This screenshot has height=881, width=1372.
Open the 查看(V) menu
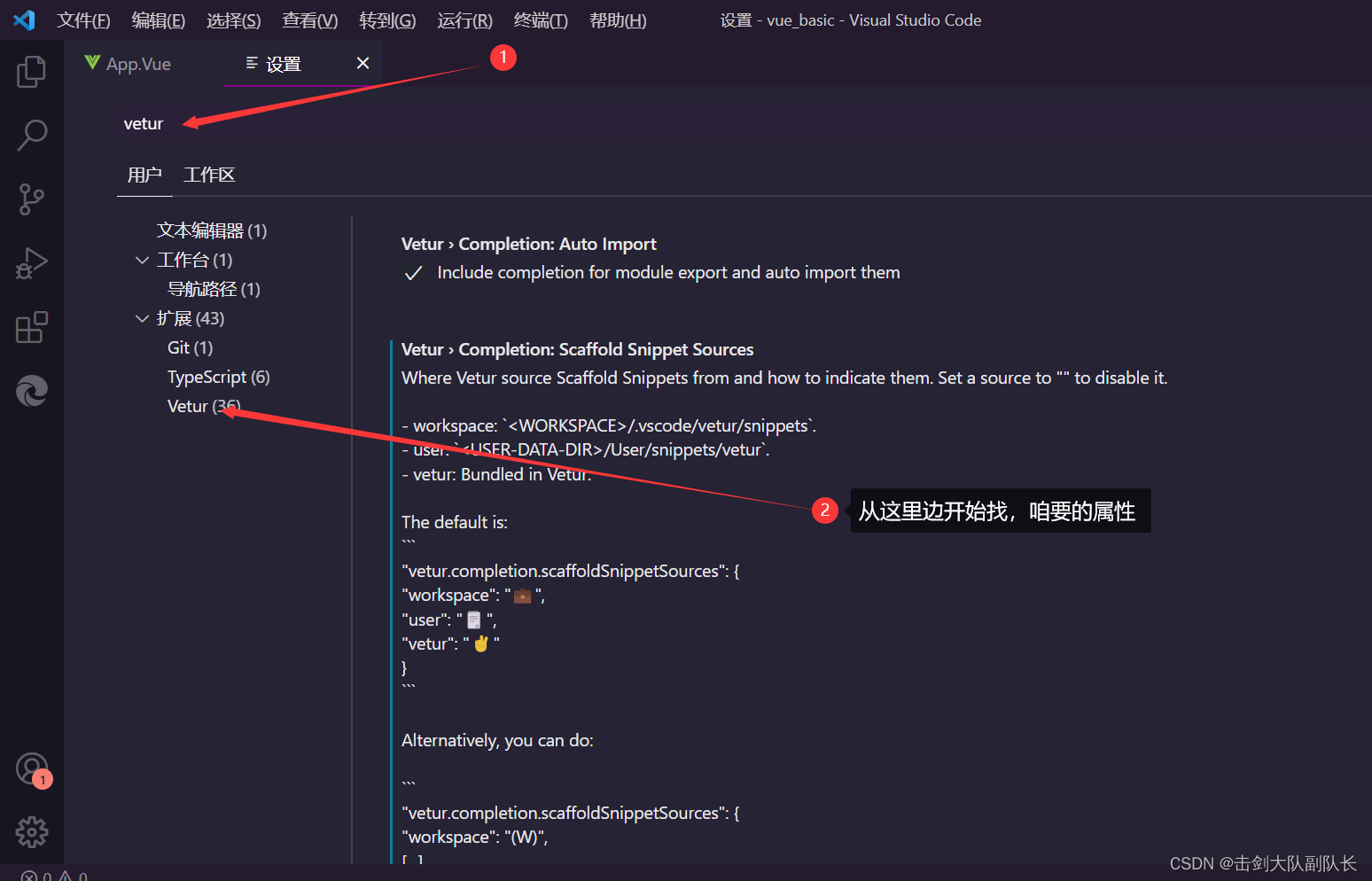pos(309,20)
